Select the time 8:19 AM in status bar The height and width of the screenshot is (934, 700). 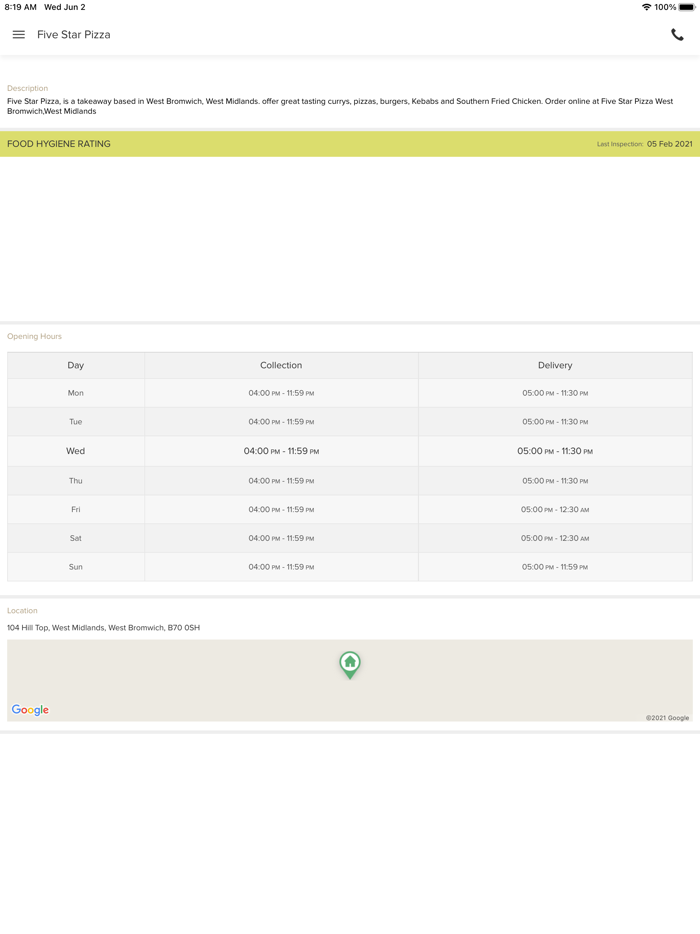coord(20,7)
